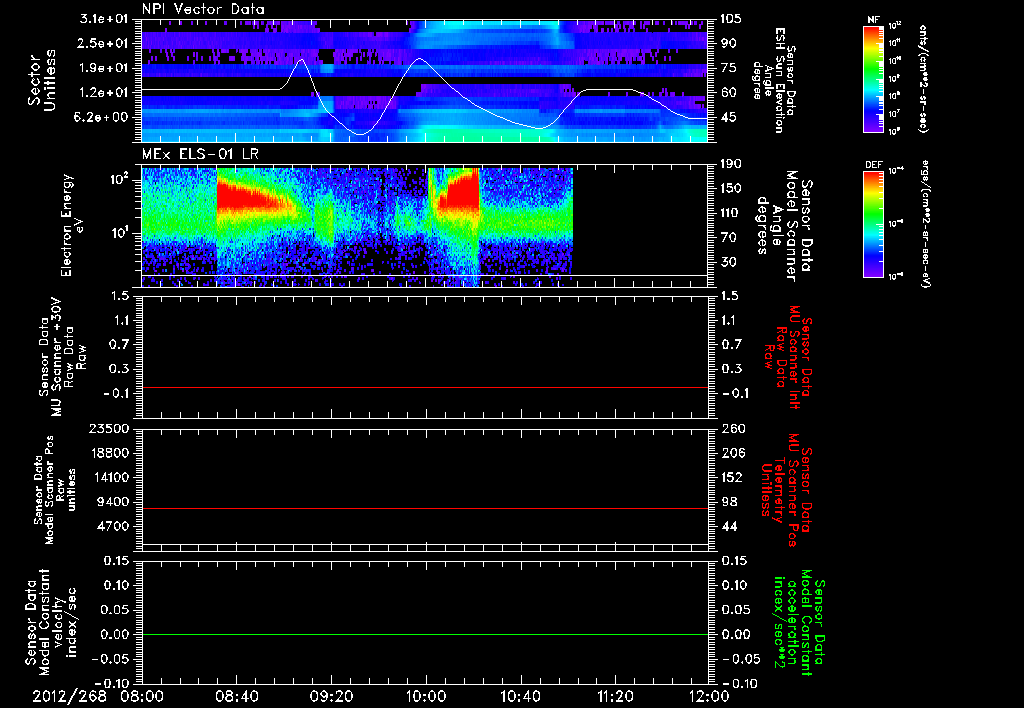Click the 260 telemetry tick value

731,428
